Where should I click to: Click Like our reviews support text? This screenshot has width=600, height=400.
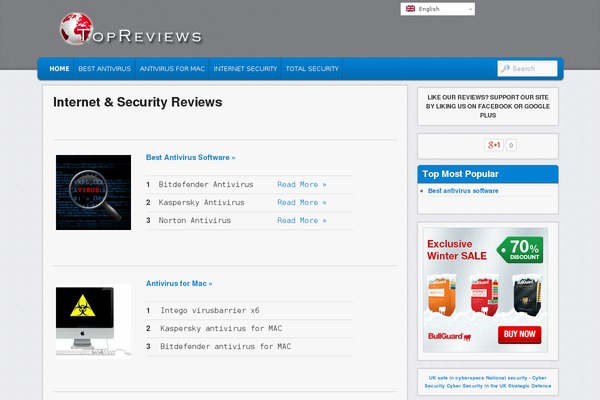[x=488, y=106]
